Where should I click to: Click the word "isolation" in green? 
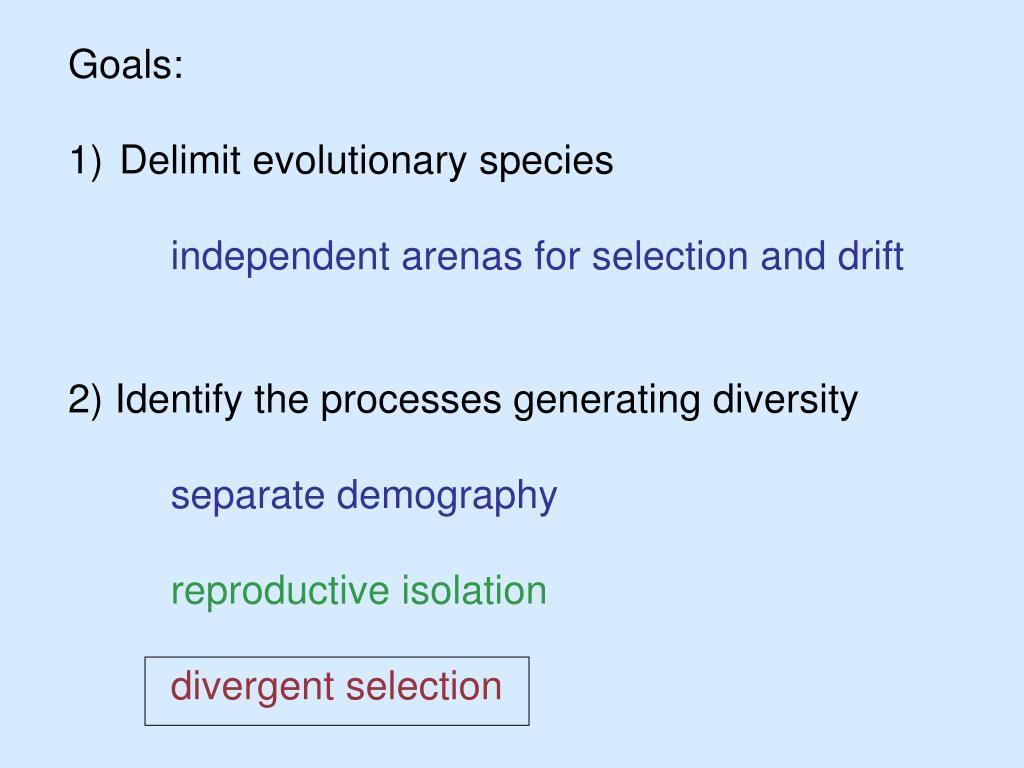pos(474,590)
